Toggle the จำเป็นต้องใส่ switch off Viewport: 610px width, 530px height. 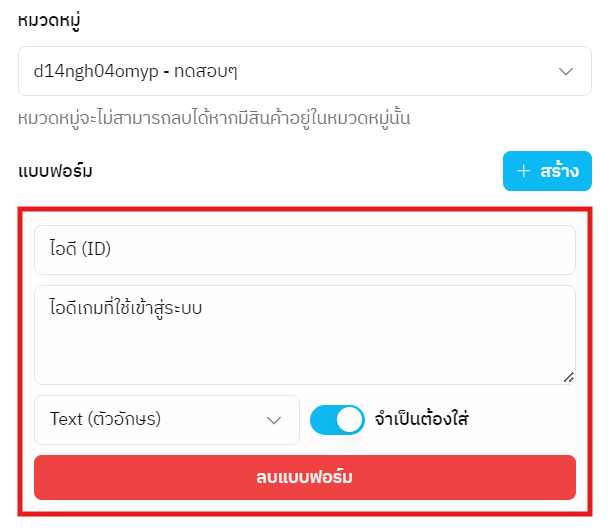pyautogui.click(x=337, y=420)
